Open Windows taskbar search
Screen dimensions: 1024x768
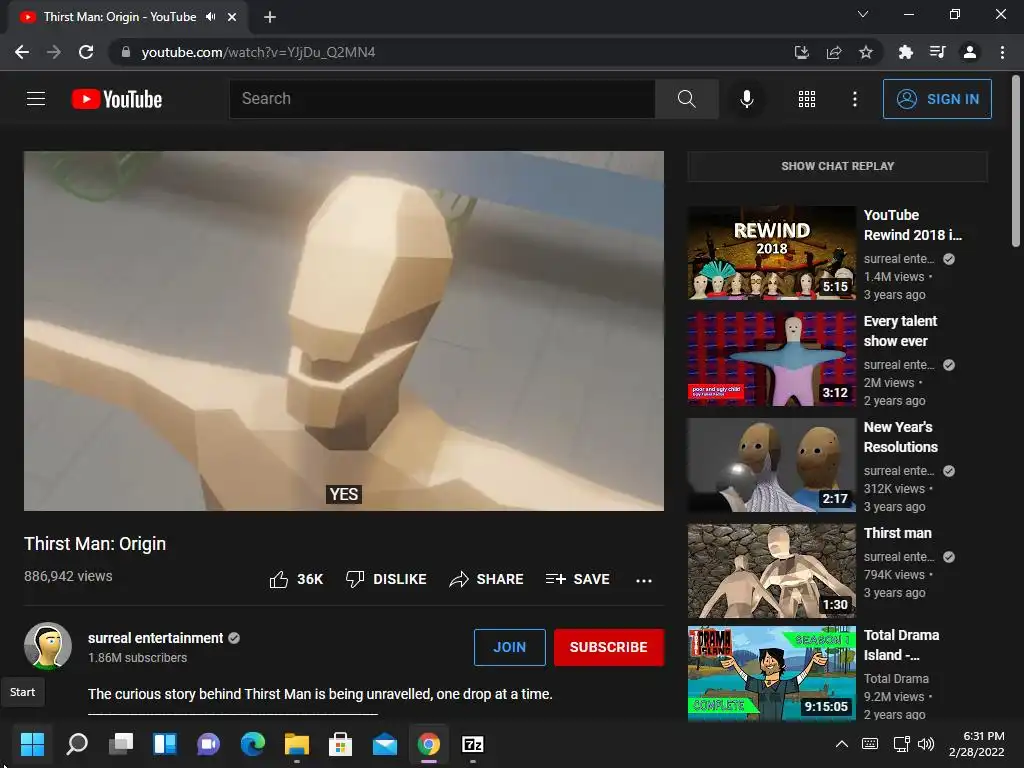click(x=77, y=744)
